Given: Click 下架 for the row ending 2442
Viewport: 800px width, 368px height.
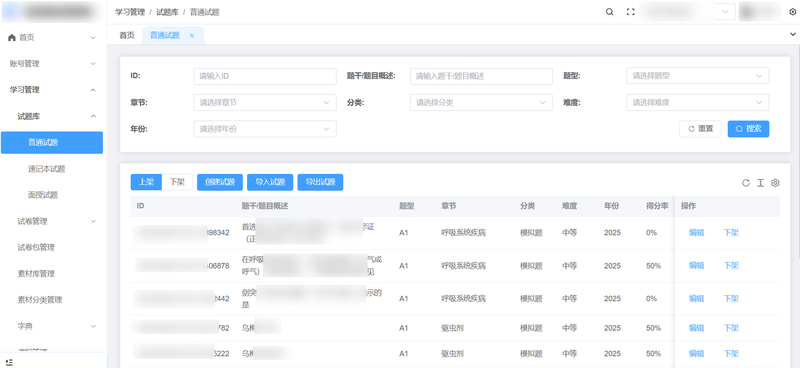Looking at the screenshot, I should [731, 299].
